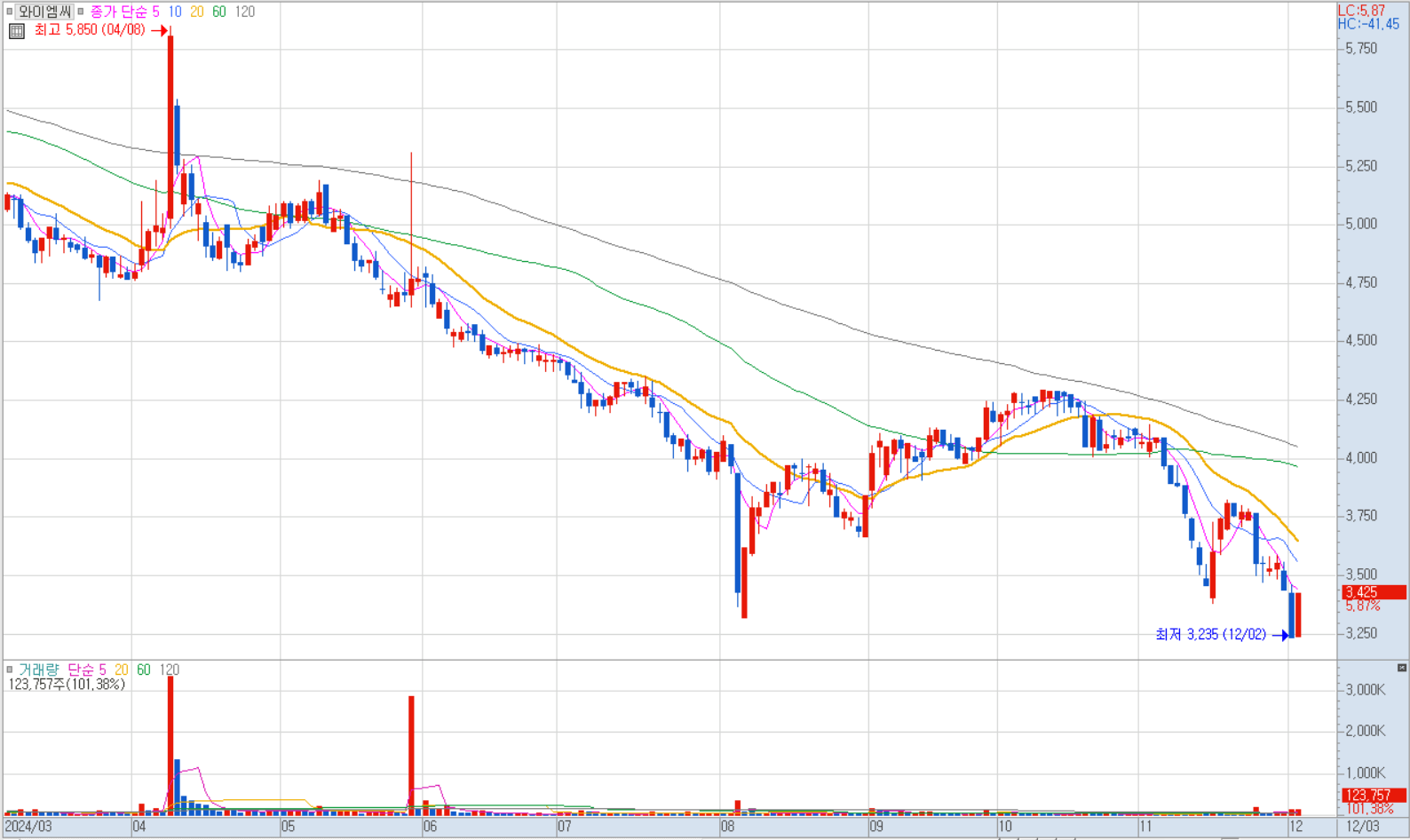
Task: Click the 10 month marker on date axis
Action: tap(1005, 827)
